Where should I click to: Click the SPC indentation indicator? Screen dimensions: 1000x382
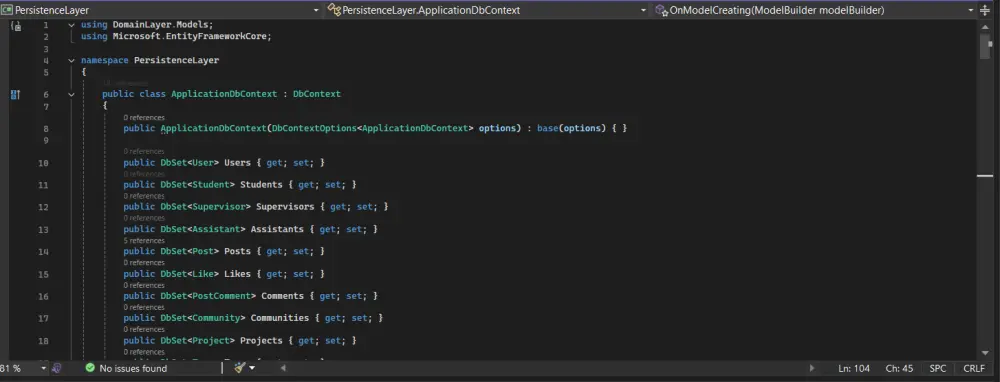(x=938, y=369)
